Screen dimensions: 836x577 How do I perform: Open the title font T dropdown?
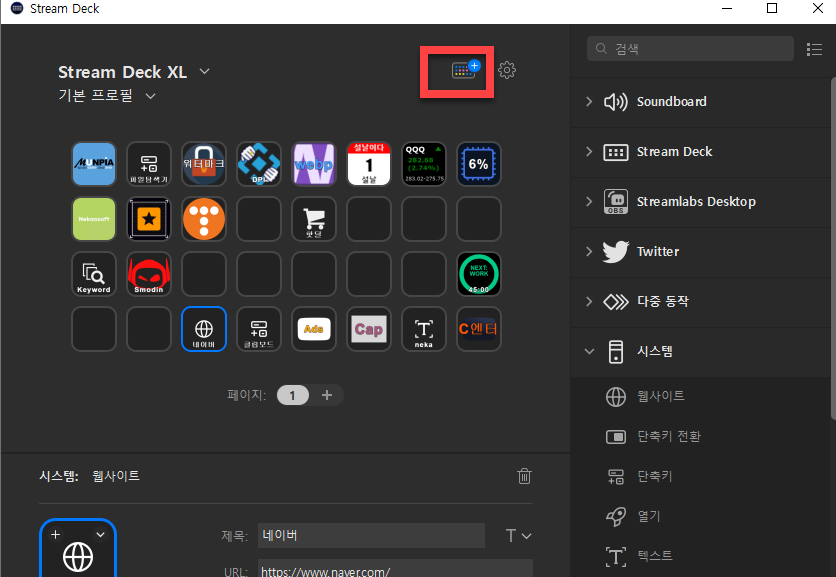click(518, 535)
